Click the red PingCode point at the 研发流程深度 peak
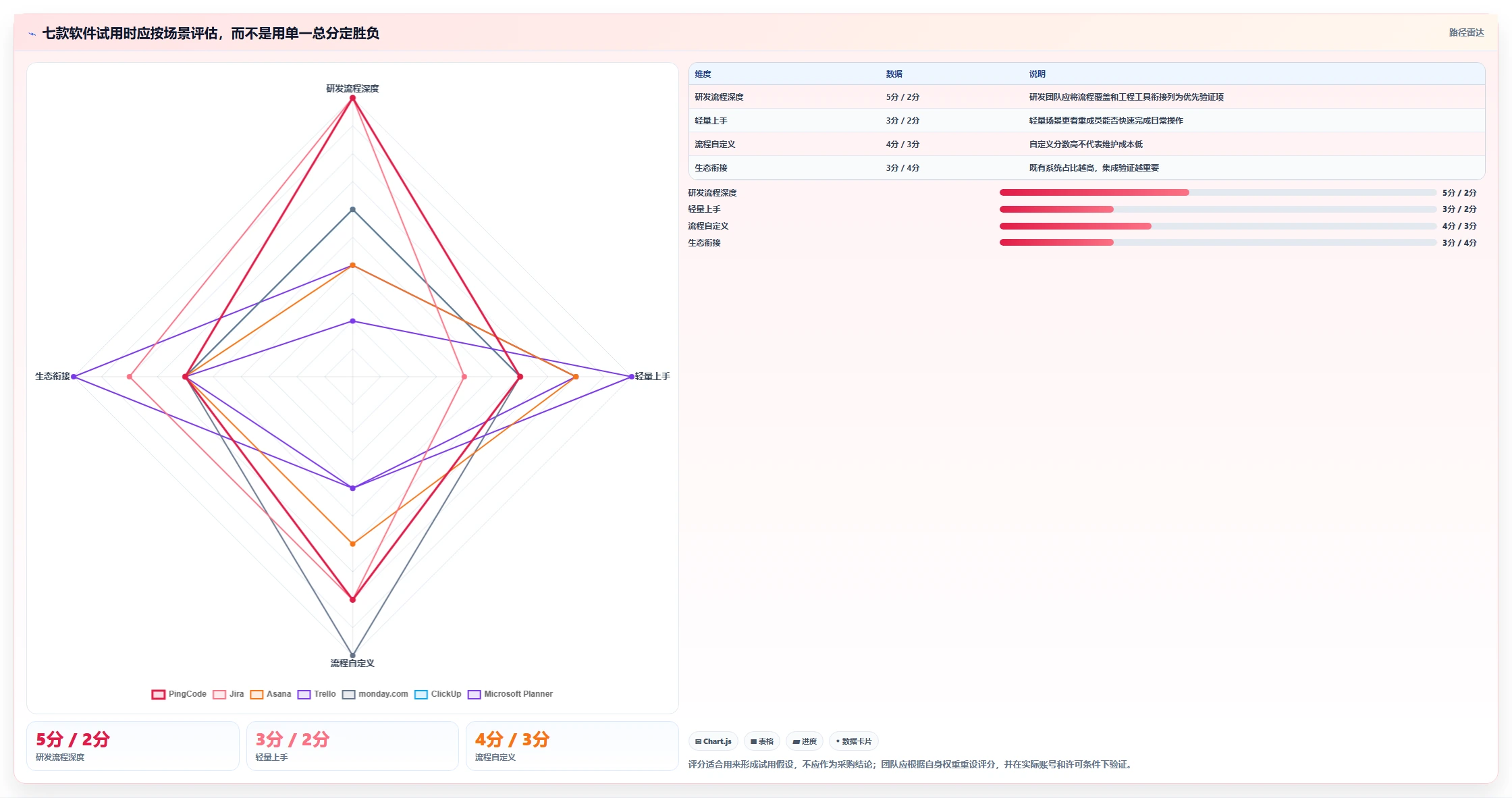 [x=352, y=98]
